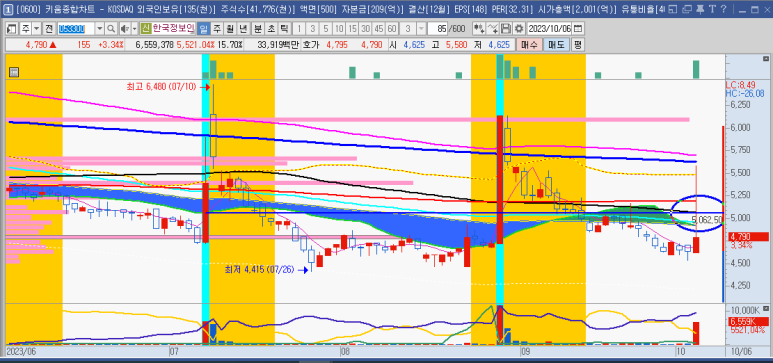This screenshot has width=773, height=363.
Task: Click the stock code input field
Action: click(x=76, y=29)
